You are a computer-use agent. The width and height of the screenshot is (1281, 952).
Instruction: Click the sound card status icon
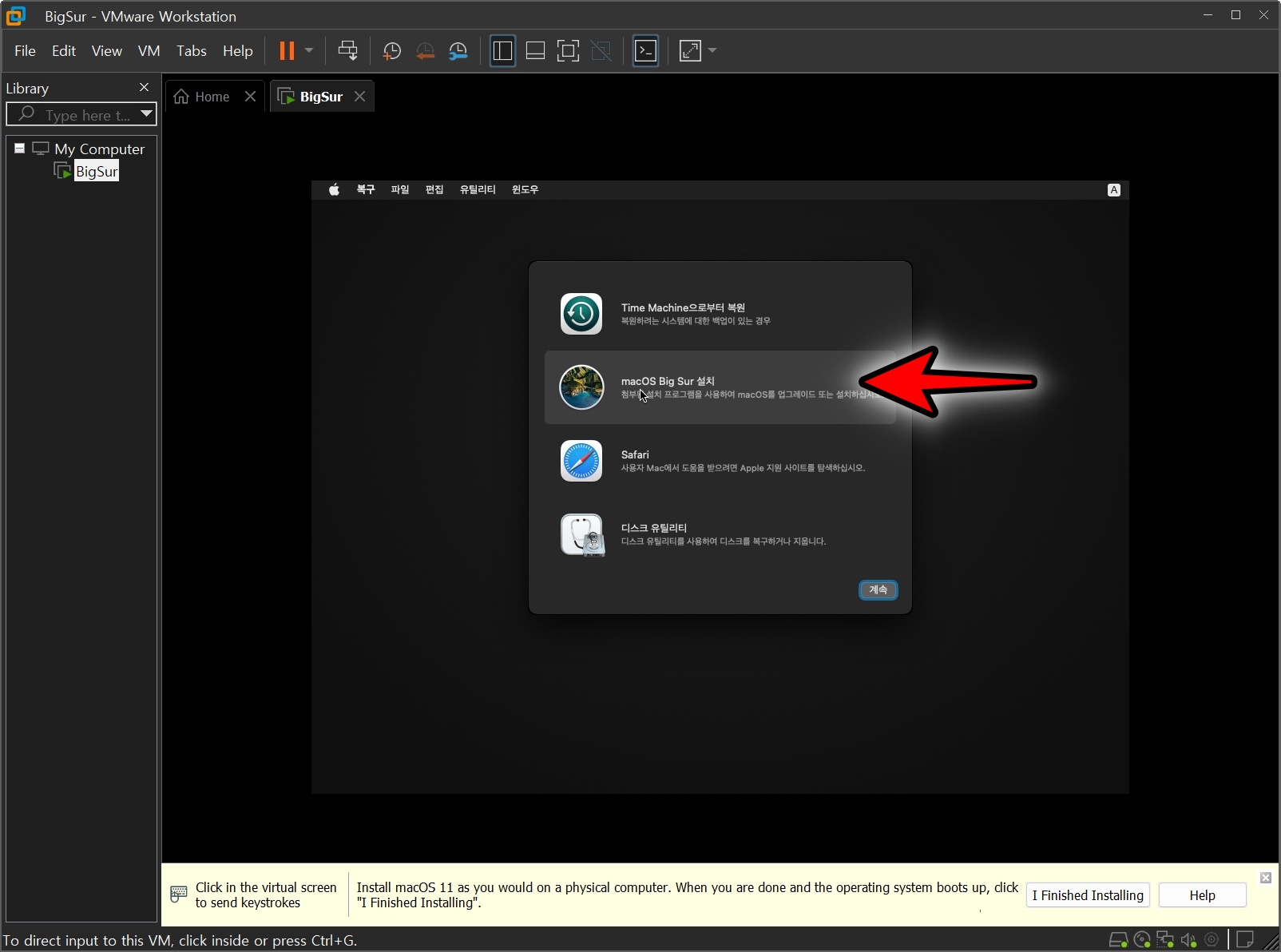click(x=1188, y=940)
